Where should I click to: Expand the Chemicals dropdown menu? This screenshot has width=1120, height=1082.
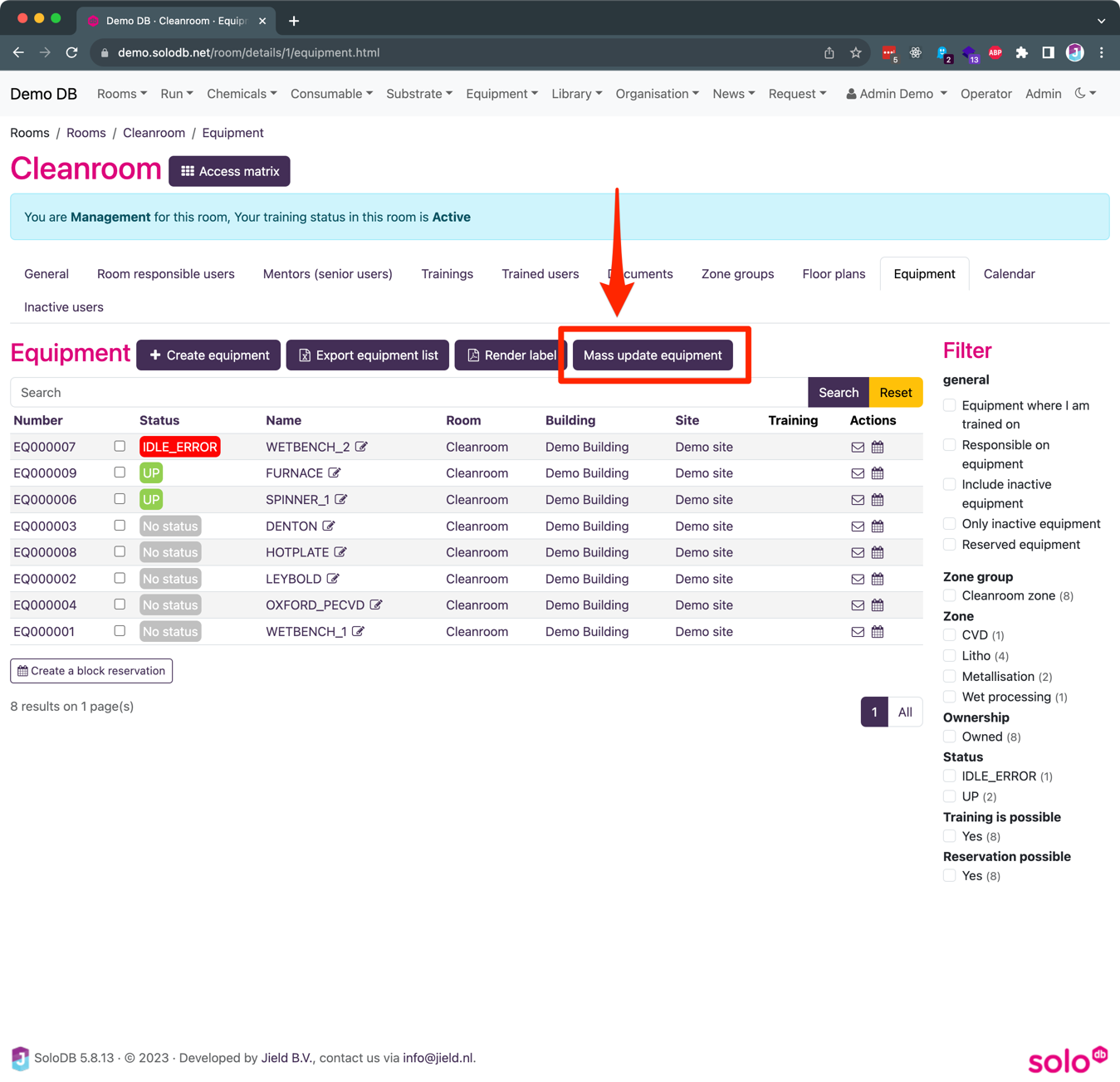click(x=242, y=94)
